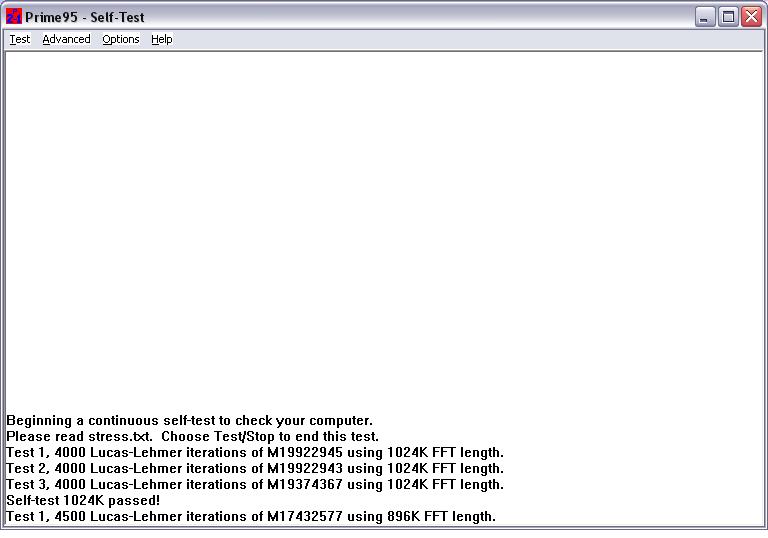Open the Options menu
Screen dimensions: 768x538
120,39
